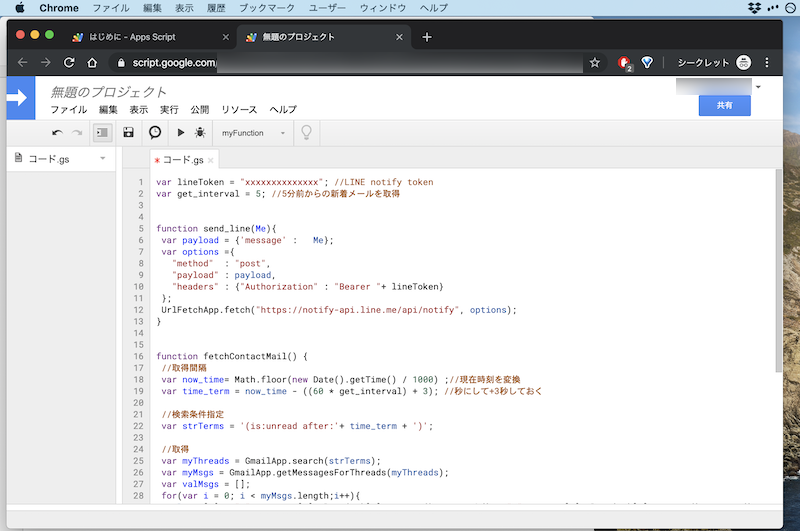Open the リソース menu

pos(239,109)
